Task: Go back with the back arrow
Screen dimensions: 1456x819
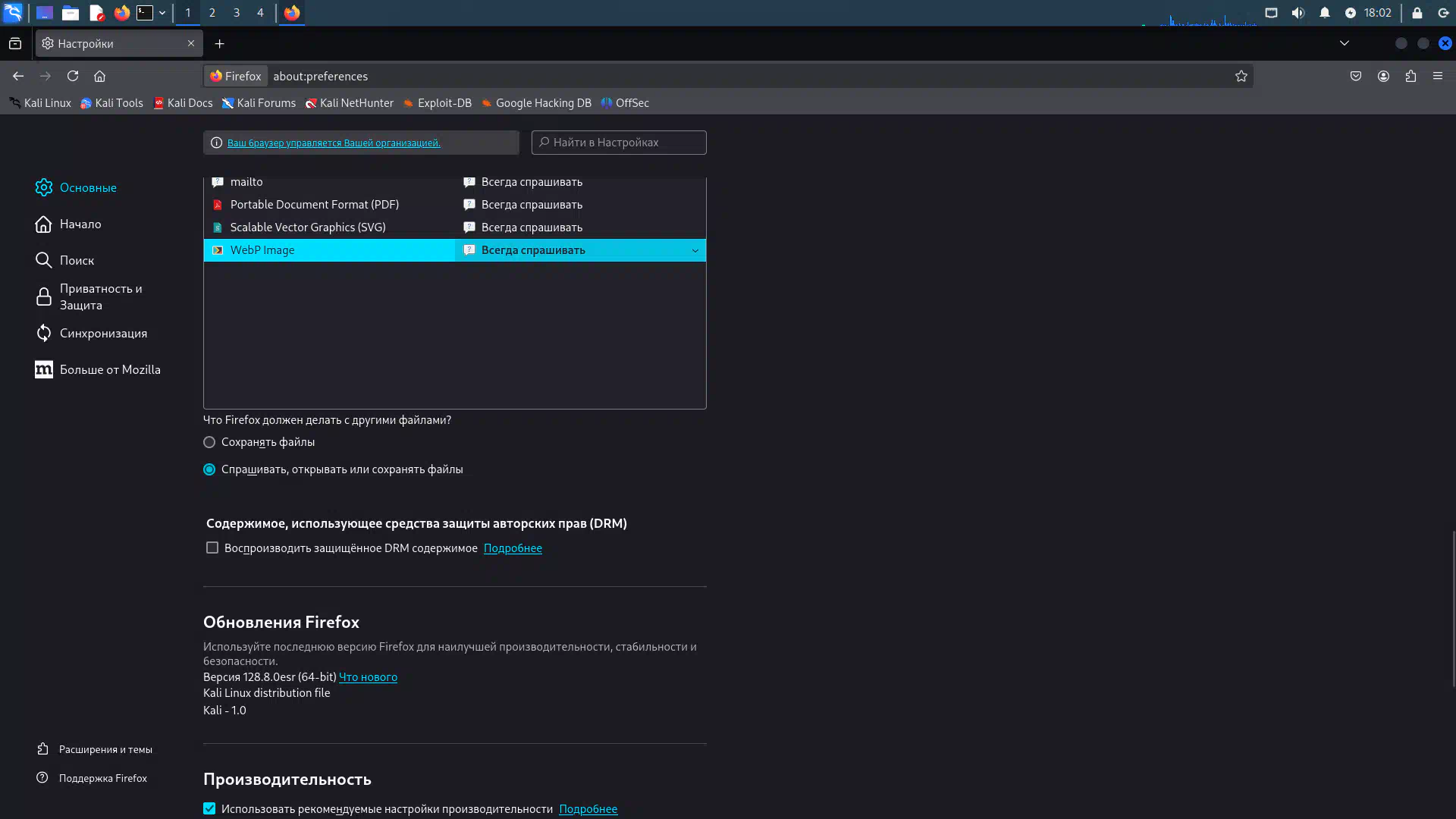Action: coord(18,76)
